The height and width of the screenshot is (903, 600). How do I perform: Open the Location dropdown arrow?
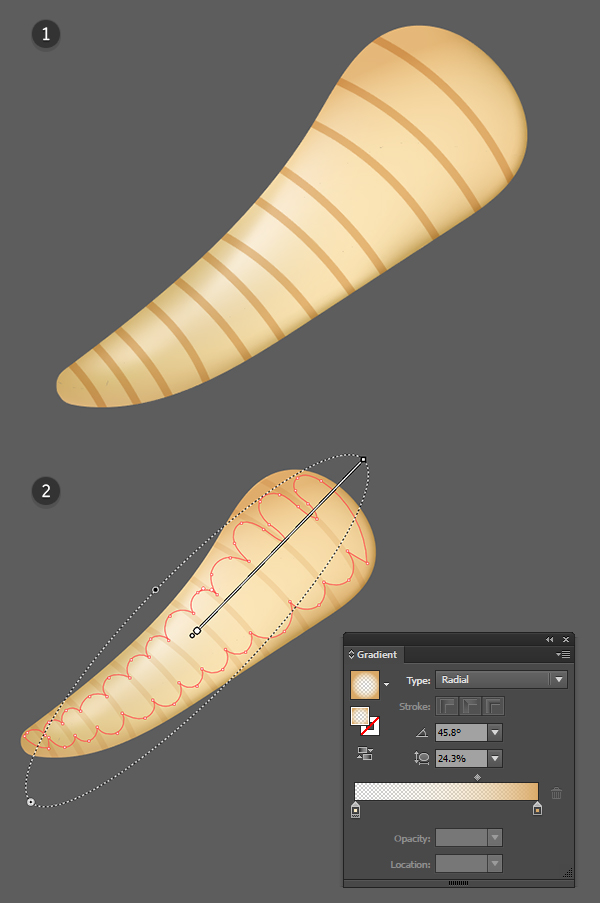(x=495, y=863)
